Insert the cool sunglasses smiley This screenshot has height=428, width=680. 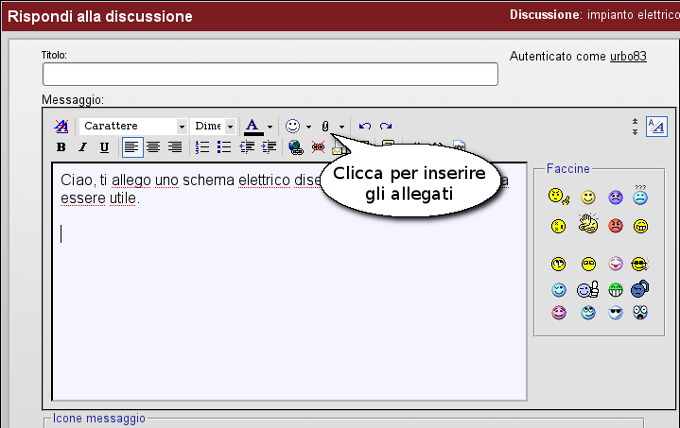pyautogui.click(x=615, y=313)
